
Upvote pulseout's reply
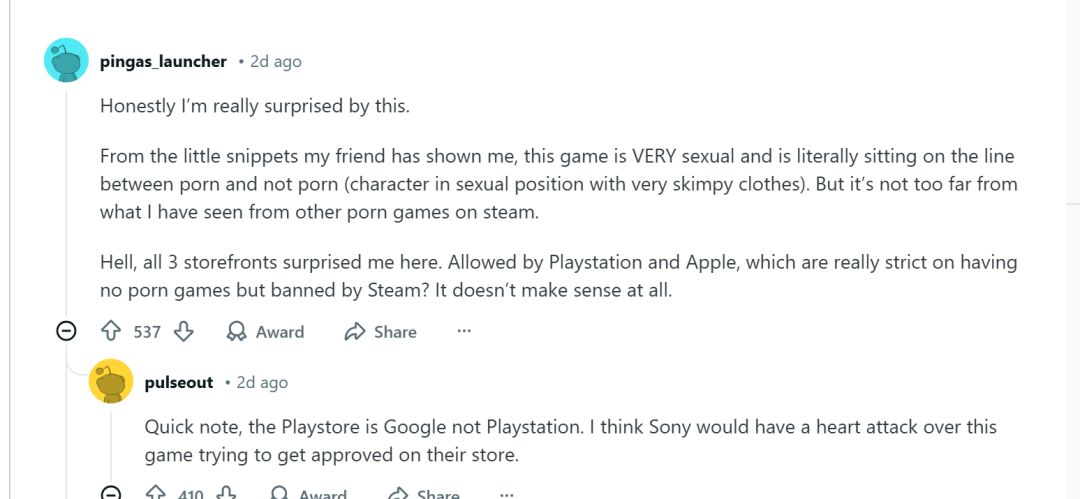(x=155, y=493)
